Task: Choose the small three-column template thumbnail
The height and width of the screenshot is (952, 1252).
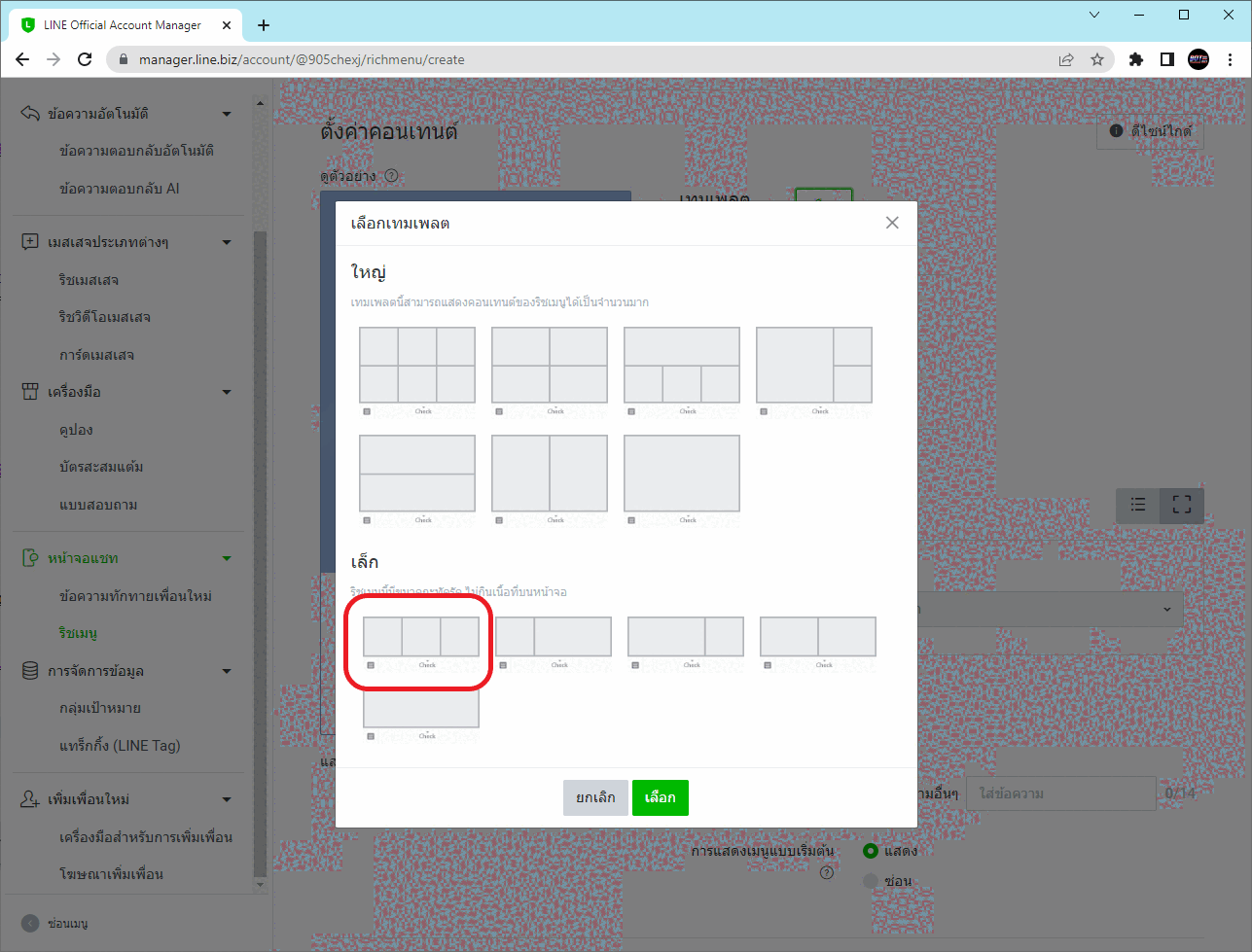Action: (x=421, y=637)
